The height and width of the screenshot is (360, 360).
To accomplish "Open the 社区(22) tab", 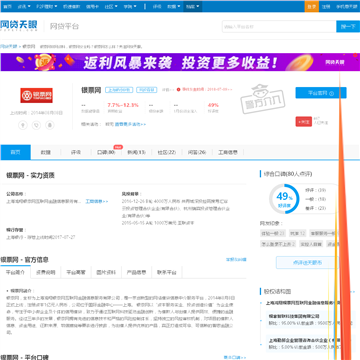I will tap(166, 152).
